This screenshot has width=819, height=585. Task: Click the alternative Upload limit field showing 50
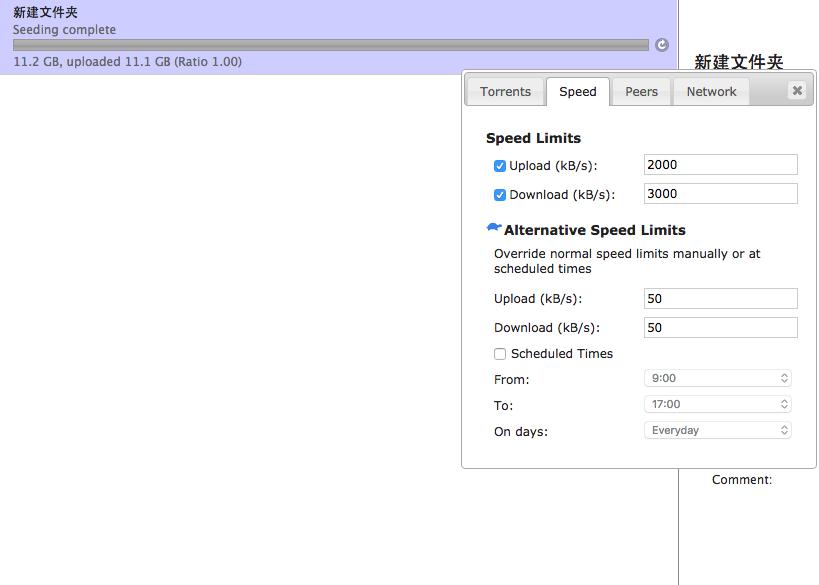(x=720, y=298)
